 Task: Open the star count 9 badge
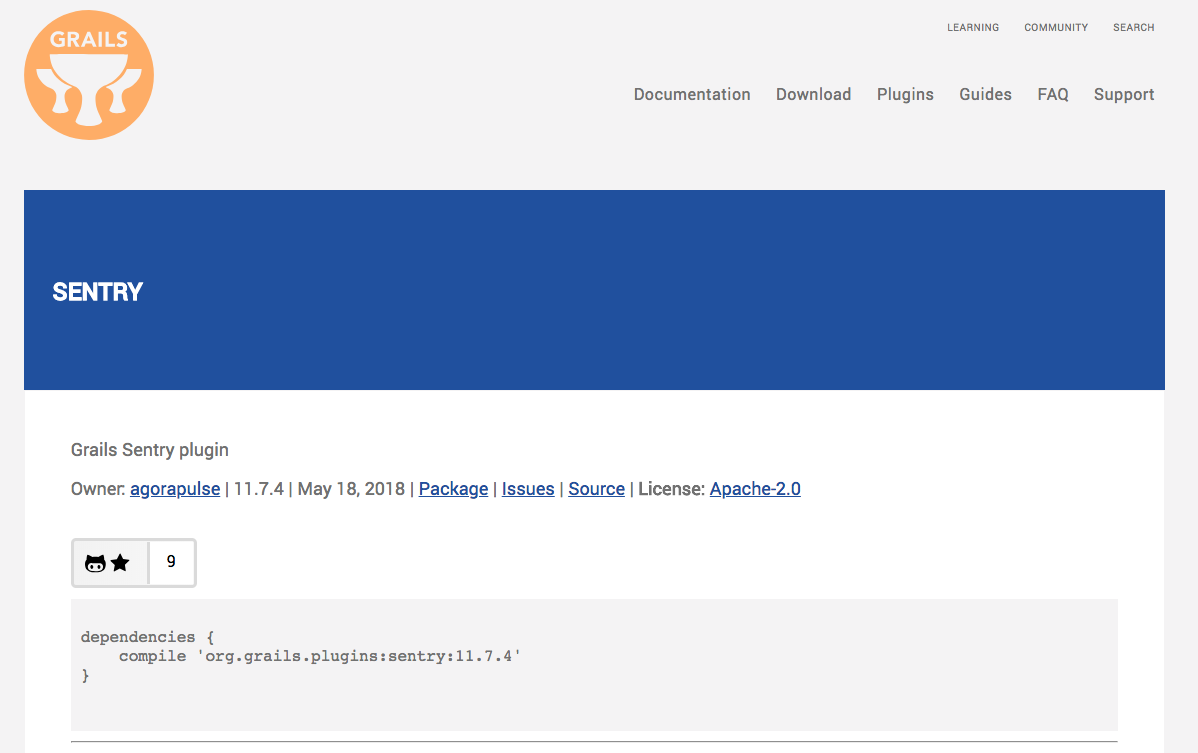click(172, 562)
